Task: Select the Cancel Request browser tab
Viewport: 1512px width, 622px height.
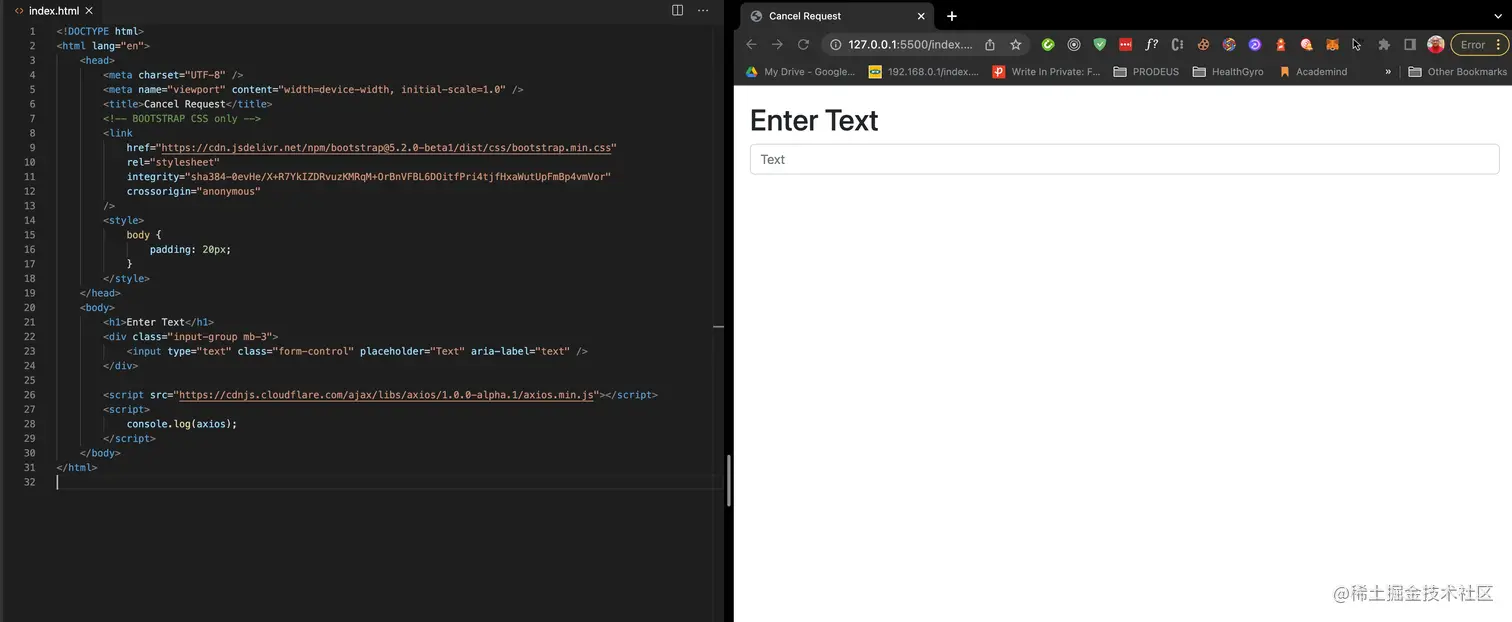Action: coord(837,16)
